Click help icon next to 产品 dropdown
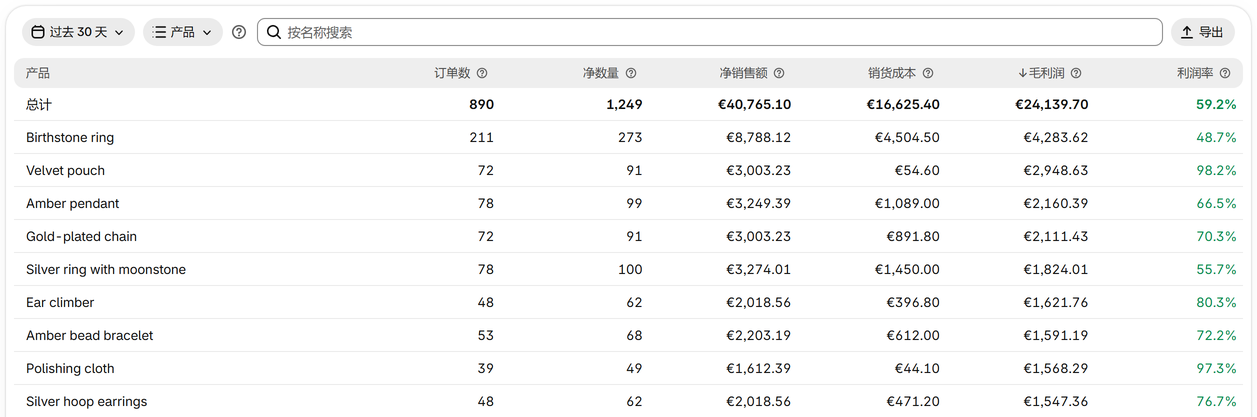Viewport: 1257px width, 417px height. click(x=239, y=32)
